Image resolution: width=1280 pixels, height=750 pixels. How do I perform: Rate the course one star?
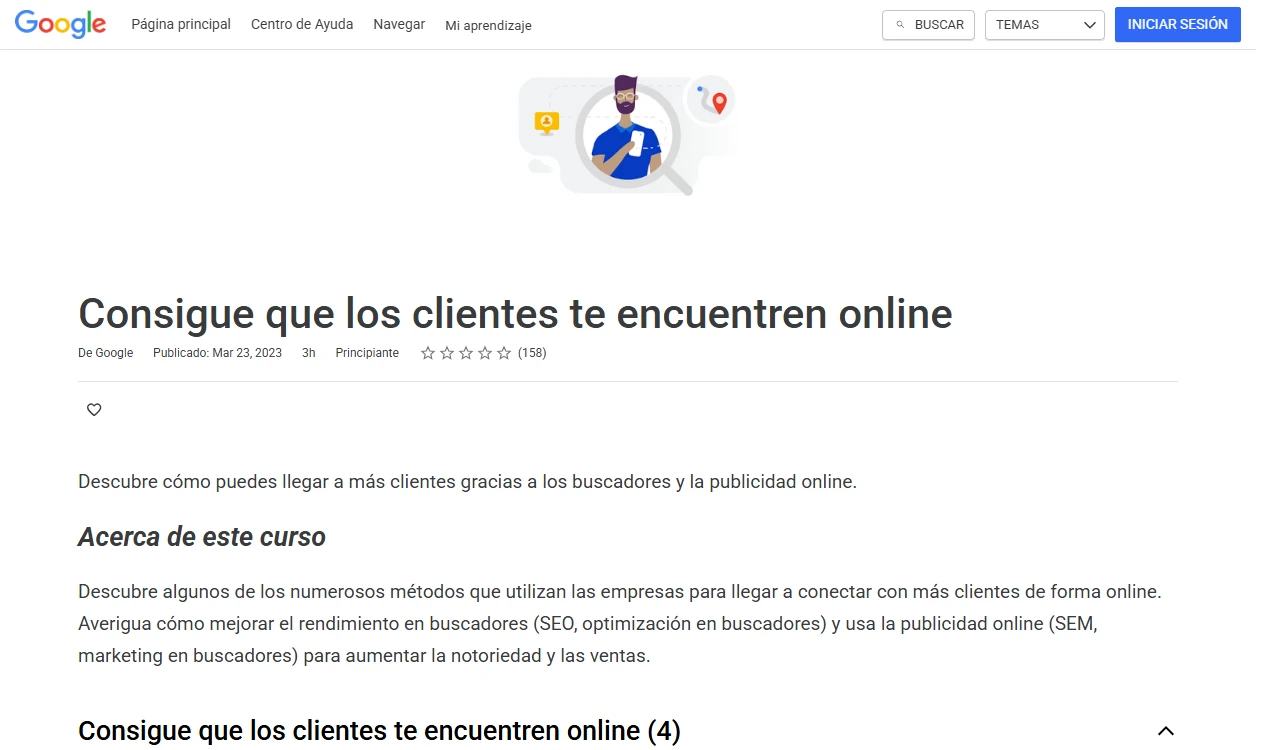[x=428, y=353]
